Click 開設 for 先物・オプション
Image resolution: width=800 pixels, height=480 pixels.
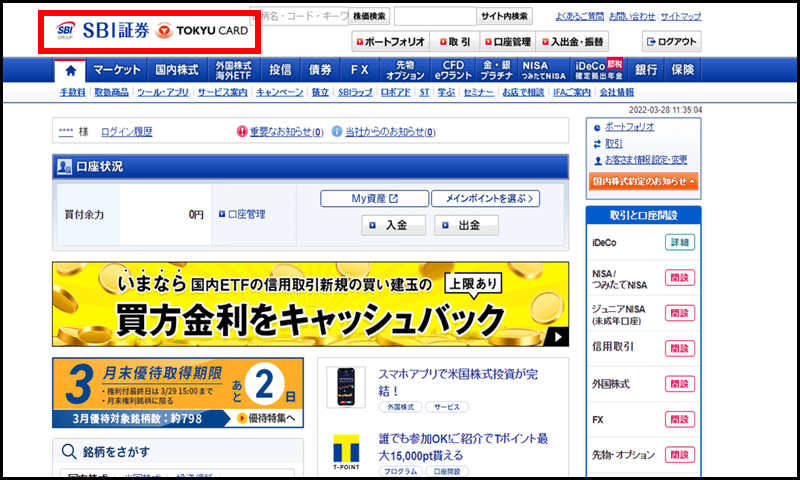680,454
